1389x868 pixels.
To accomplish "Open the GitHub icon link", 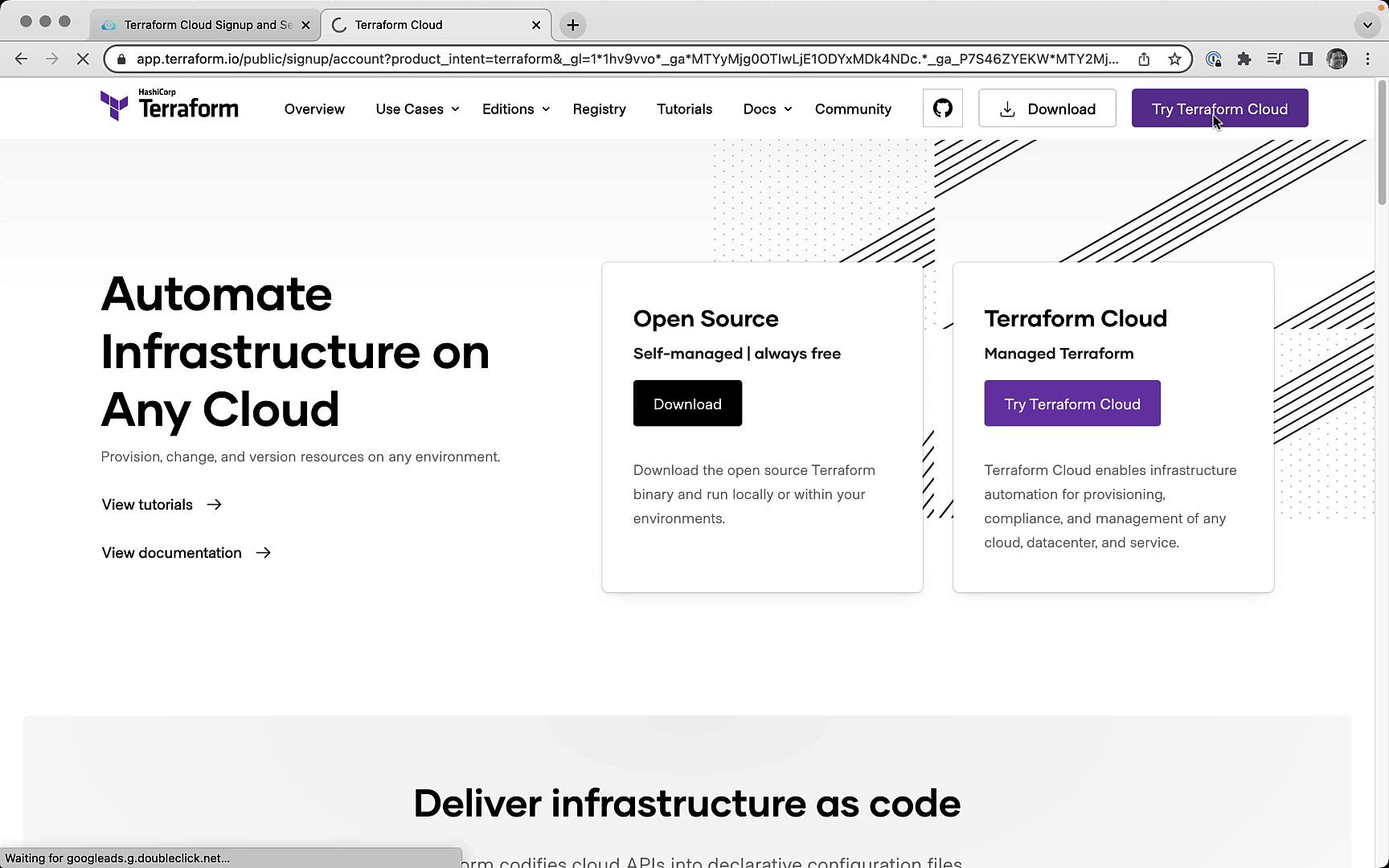I will tap(943, 108).
